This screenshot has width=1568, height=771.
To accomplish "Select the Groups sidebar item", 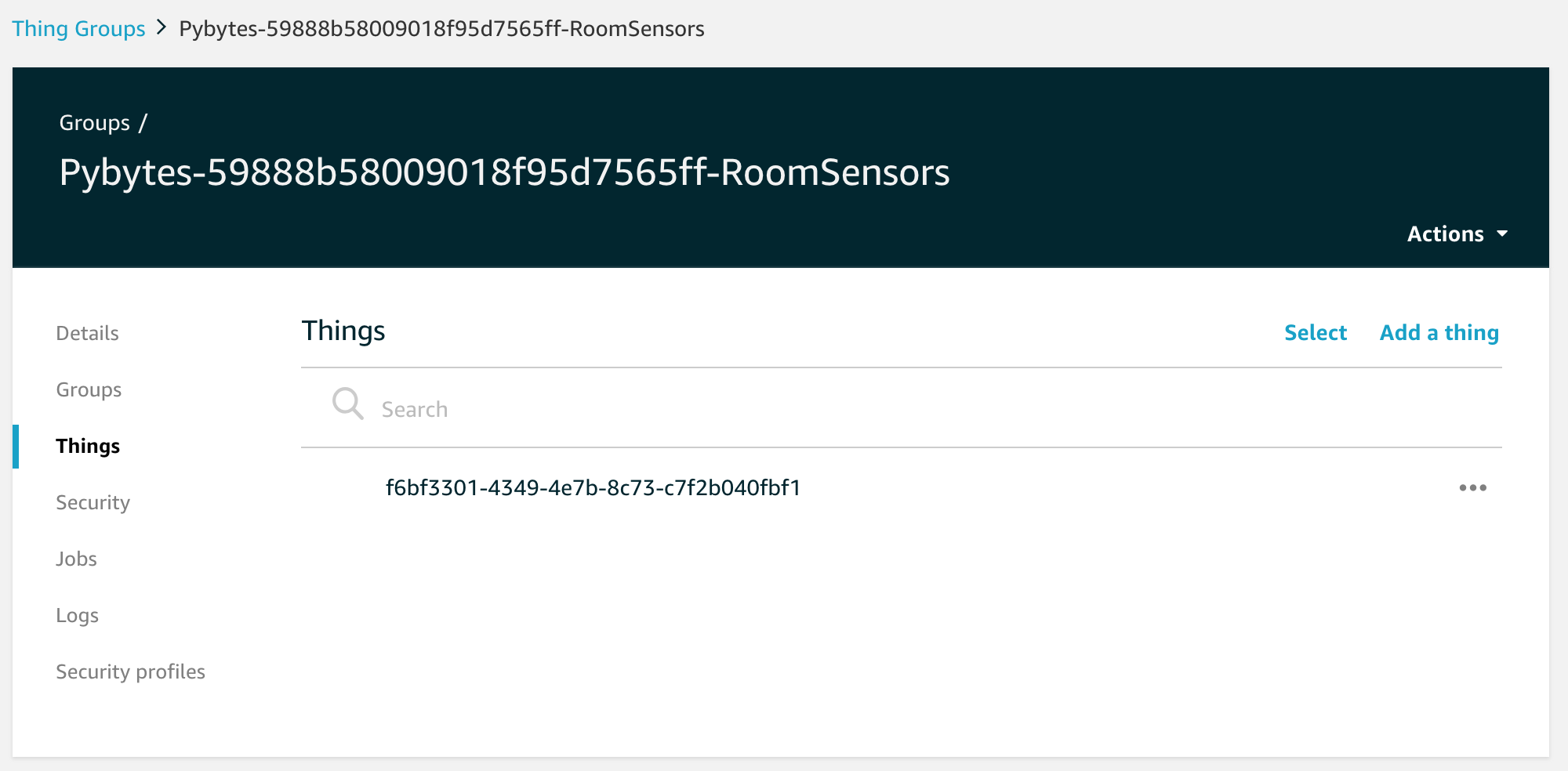I will pos(88,389).
